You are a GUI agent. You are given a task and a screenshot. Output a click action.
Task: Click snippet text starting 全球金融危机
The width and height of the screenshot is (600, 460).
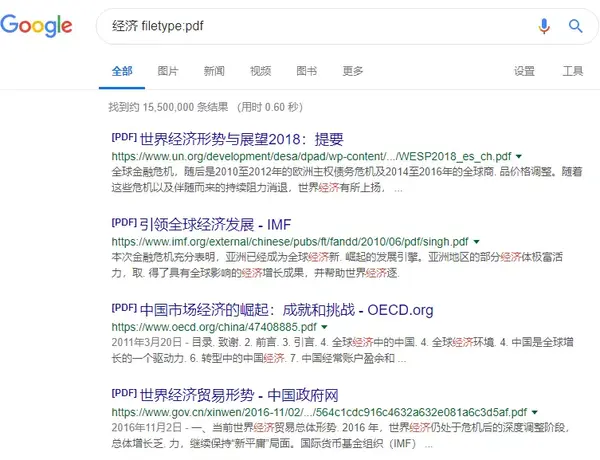(x=347, y=179)
